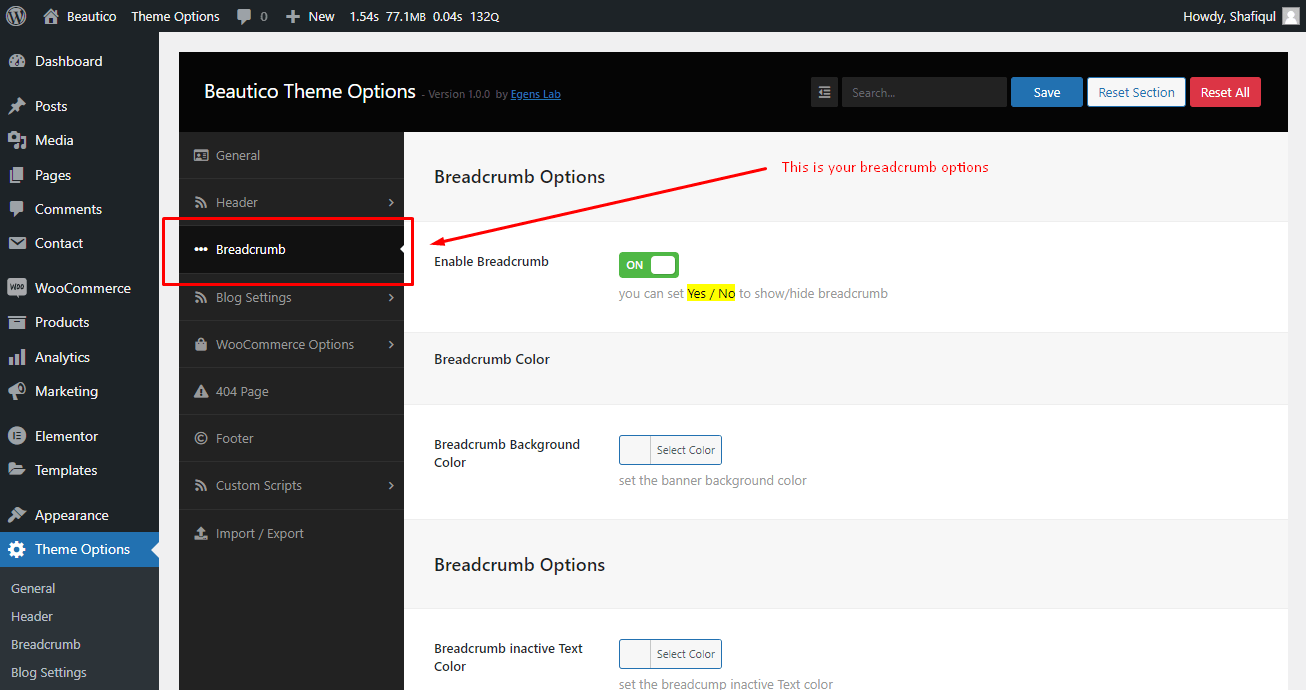Viewport: 1306px width, 690px height.
Task: Open the Egens Lab author link
Action: coord(536,94)
